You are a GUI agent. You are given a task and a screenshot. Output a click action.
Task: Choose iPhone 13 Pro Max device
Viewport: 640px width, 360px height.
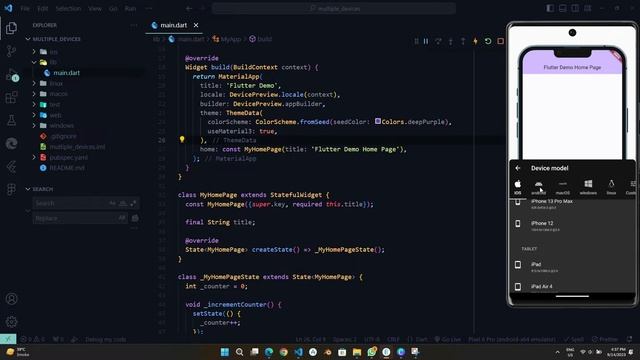(x=572, y=204)
